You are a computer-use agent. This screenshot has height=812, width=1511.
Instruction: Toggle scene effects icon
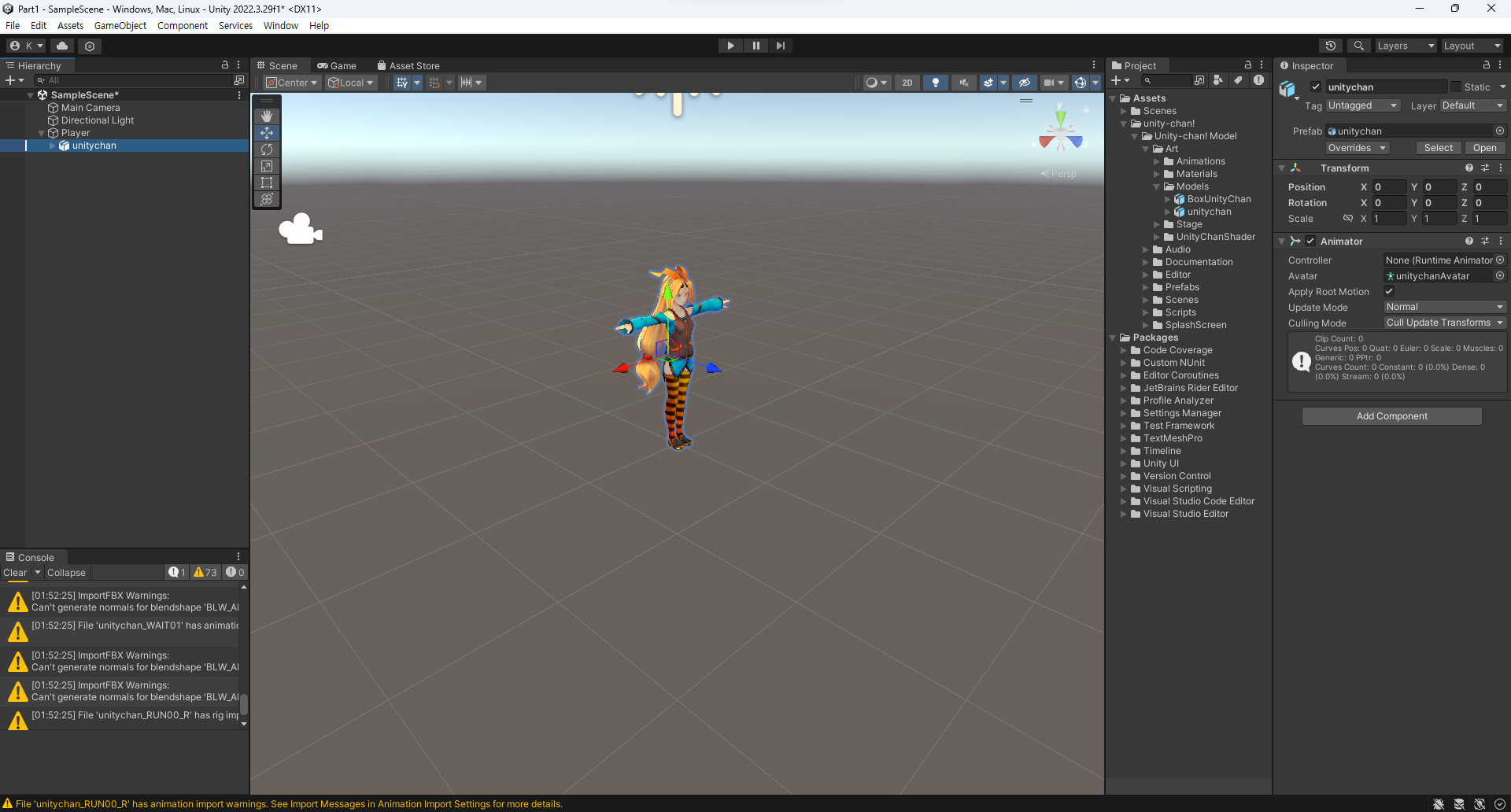[988, 83]
